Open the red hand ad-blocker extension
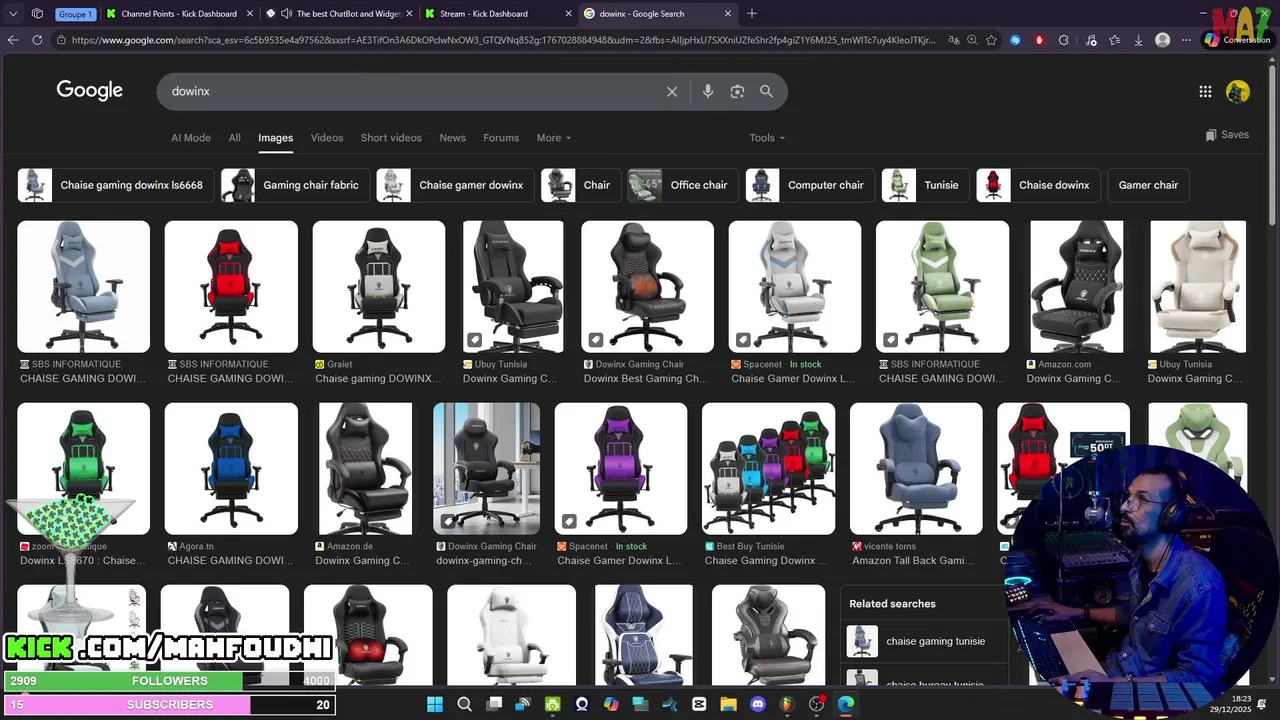This screenshot has width=1280, height=720. 1039,40
